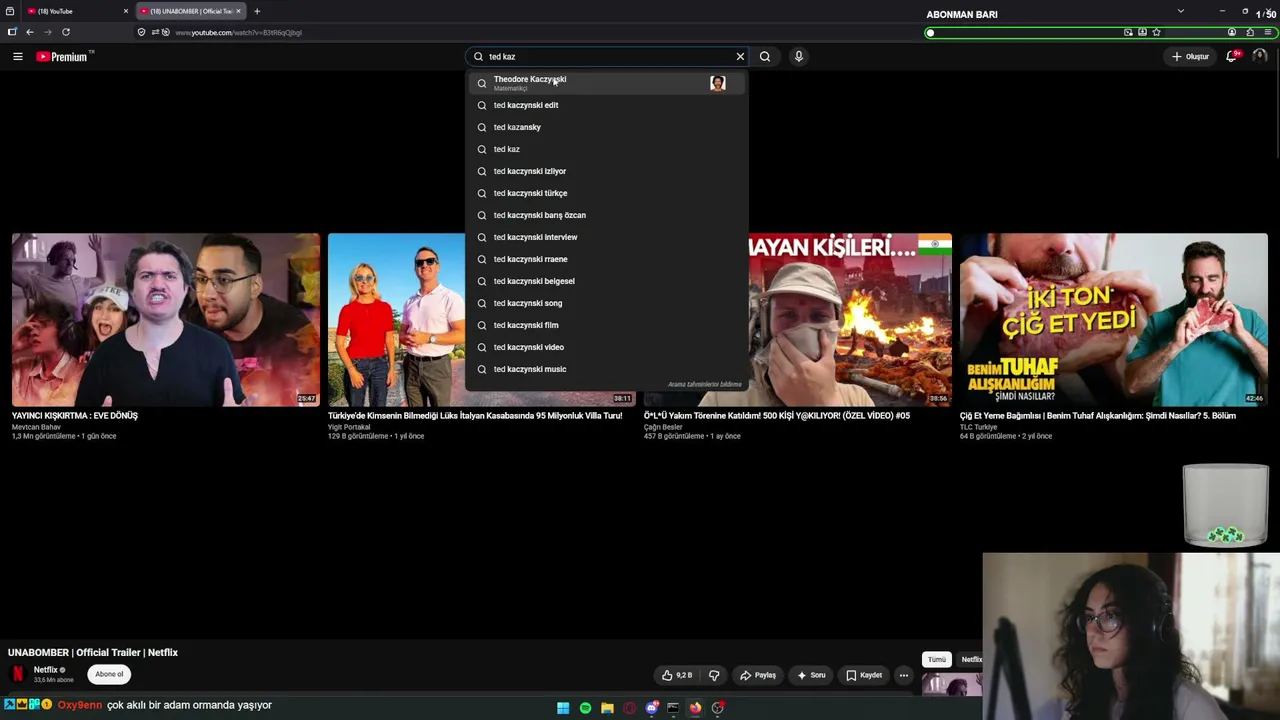Image resolution: width=1280 pixels, height=720 pixels.
Task: Open the Windows Start menu
Action: (563, 708)
